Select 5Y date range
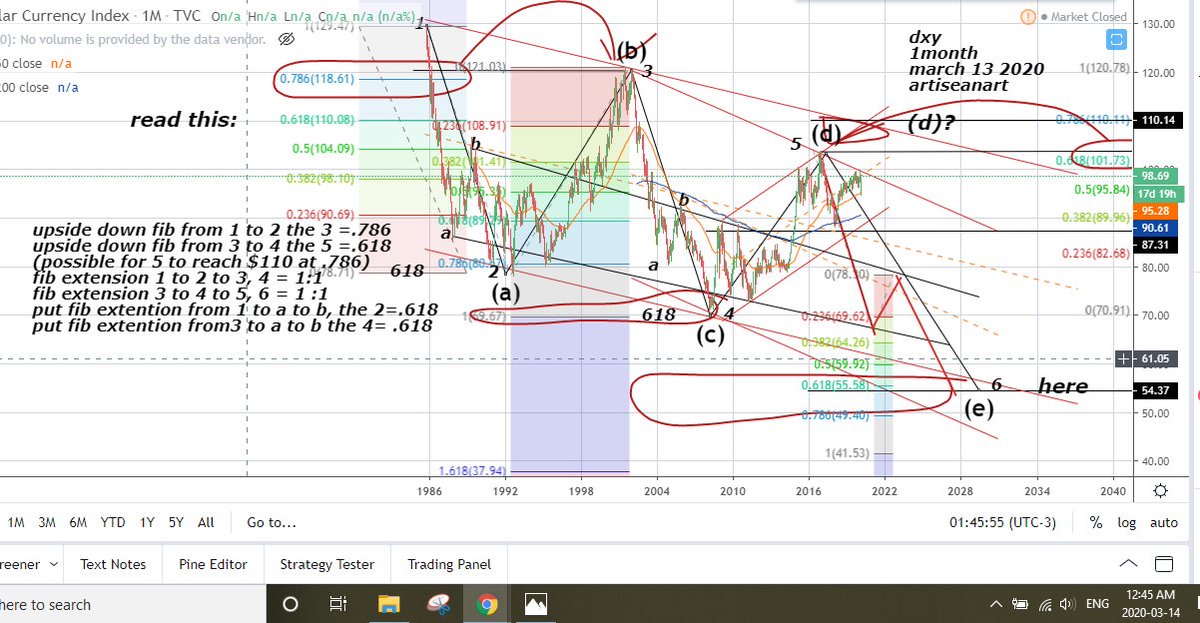 176,522
